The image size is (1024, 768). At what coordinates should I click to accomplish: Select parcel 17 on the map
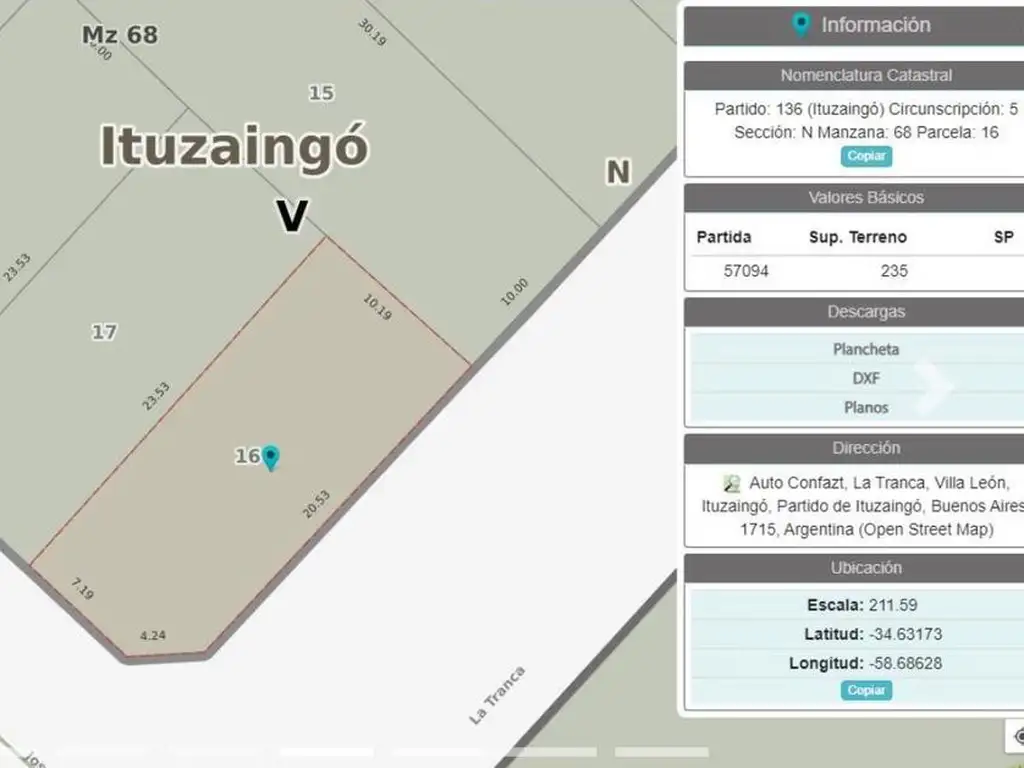tap(104, 332)
